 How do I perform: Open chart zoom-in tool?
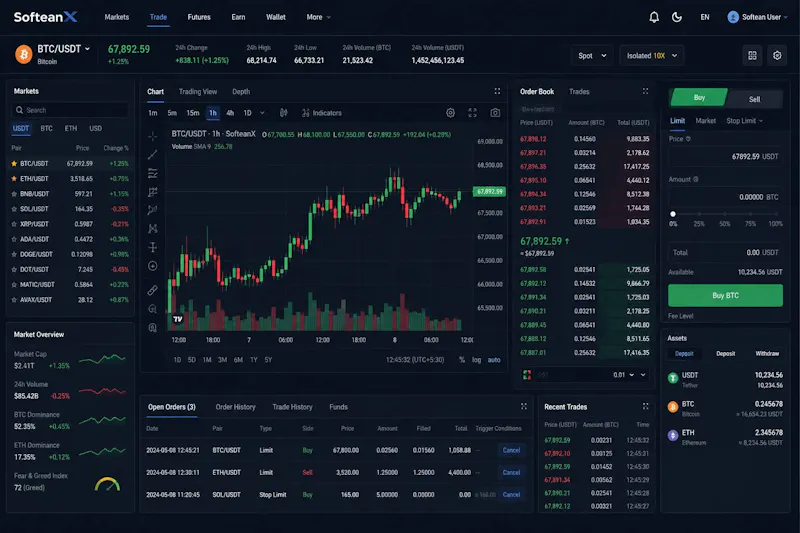coord(153,309)
